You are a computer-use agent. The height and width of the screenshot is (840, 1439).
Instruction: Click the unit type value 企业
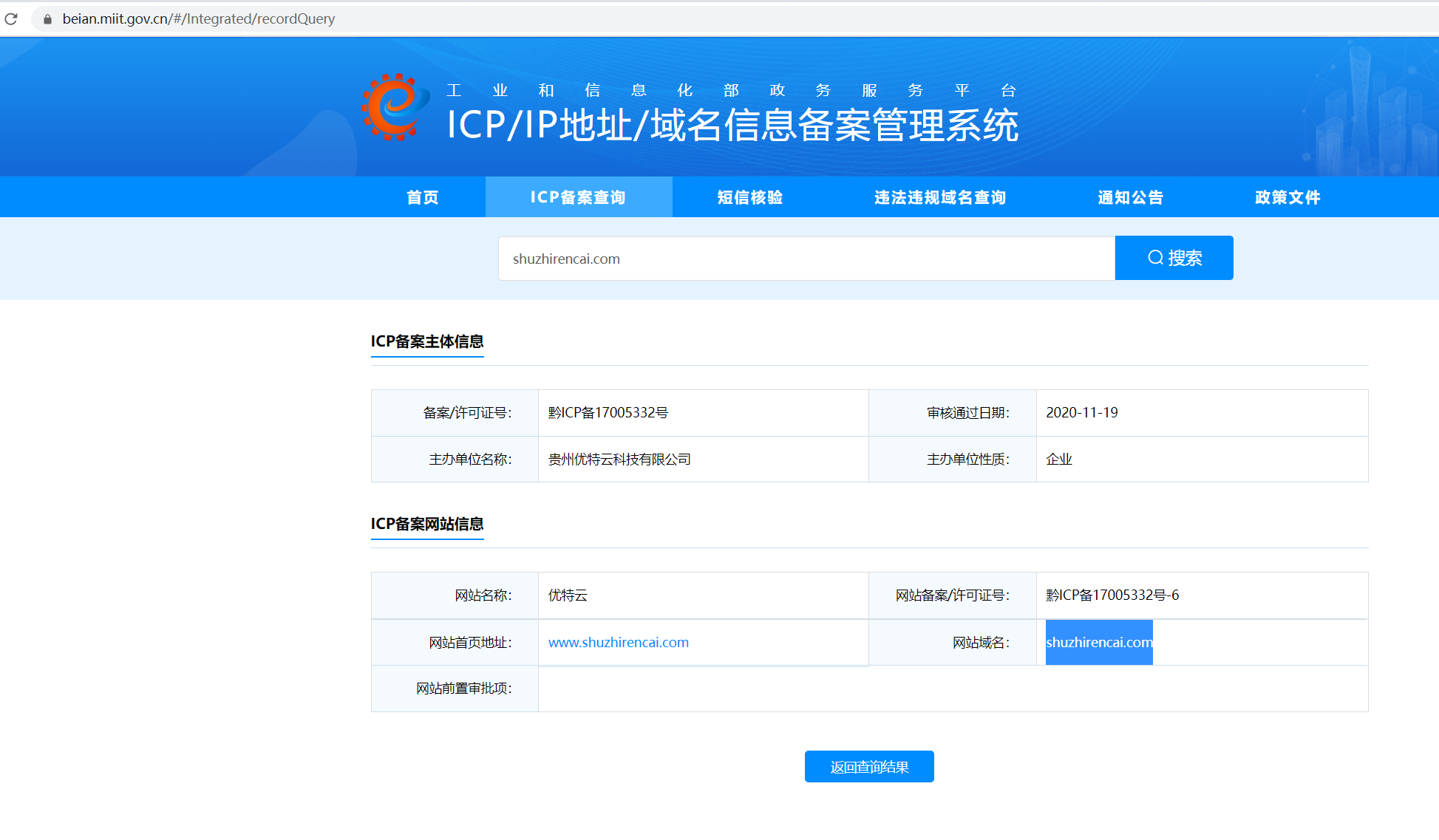(1059, 460)
